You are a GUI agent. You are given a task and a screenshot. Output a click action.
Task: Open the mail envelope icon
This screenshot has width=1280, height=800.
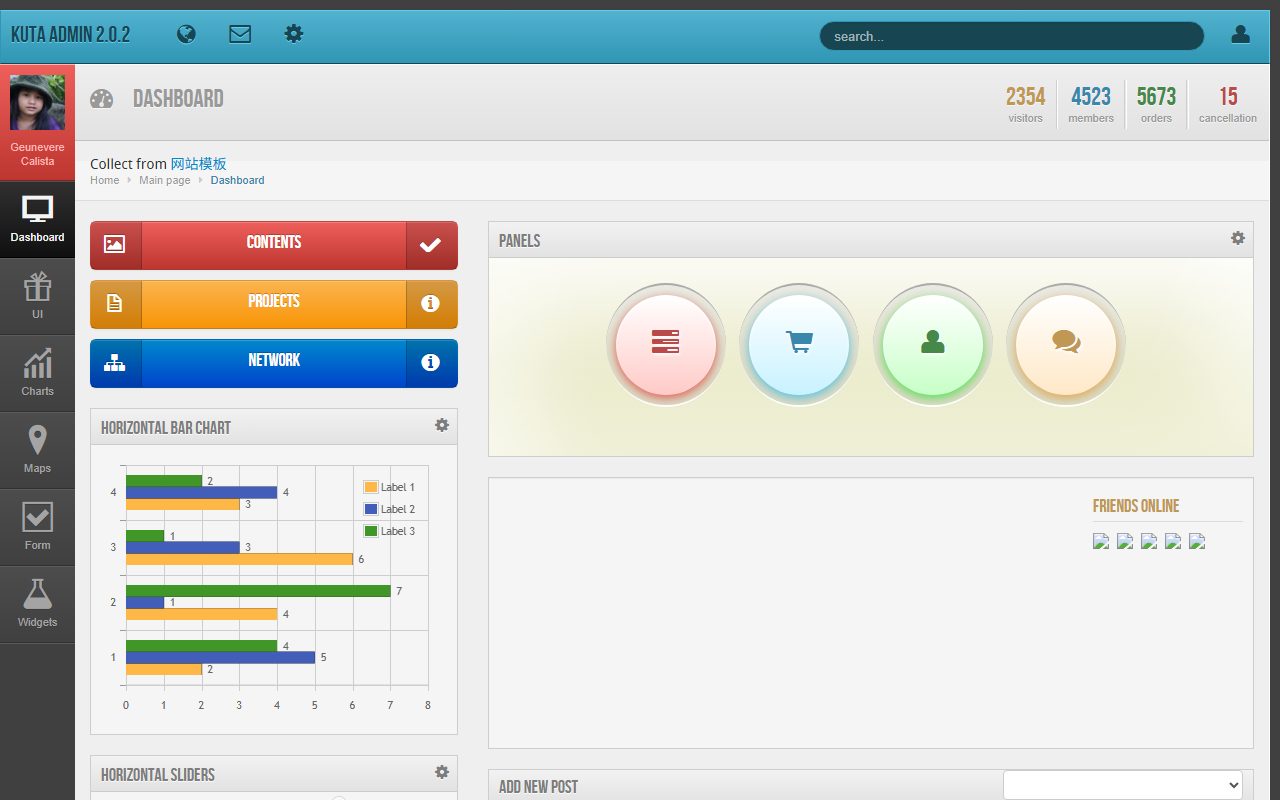pyautogui.click(x=240, y=34)
